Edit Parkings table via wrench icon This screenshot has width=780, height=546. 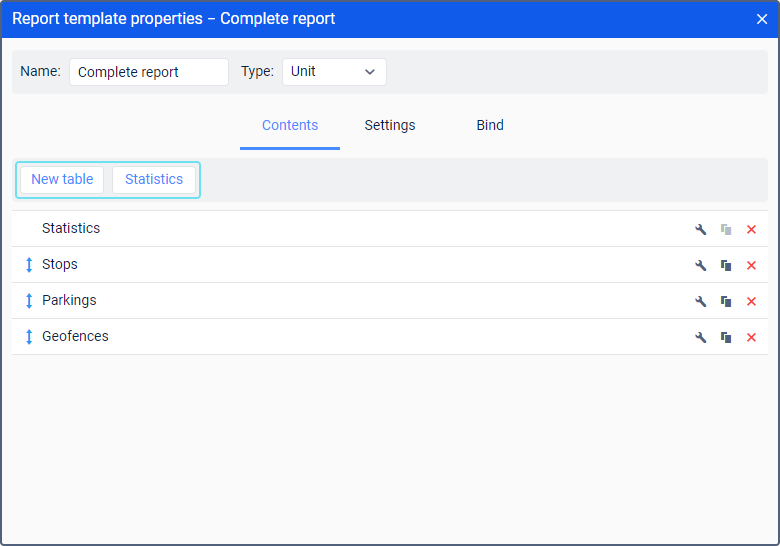point(700,301)
